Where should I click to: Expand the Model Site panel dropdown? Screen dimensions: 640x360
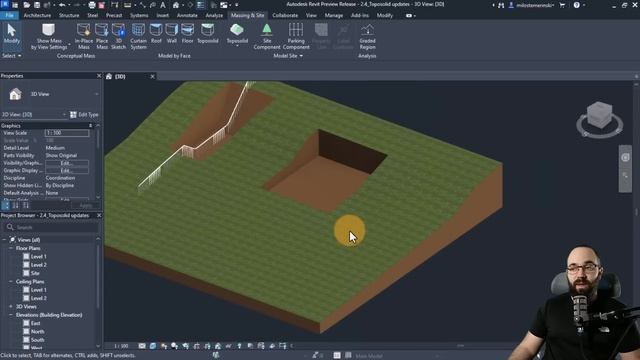(x=288, y=56)
